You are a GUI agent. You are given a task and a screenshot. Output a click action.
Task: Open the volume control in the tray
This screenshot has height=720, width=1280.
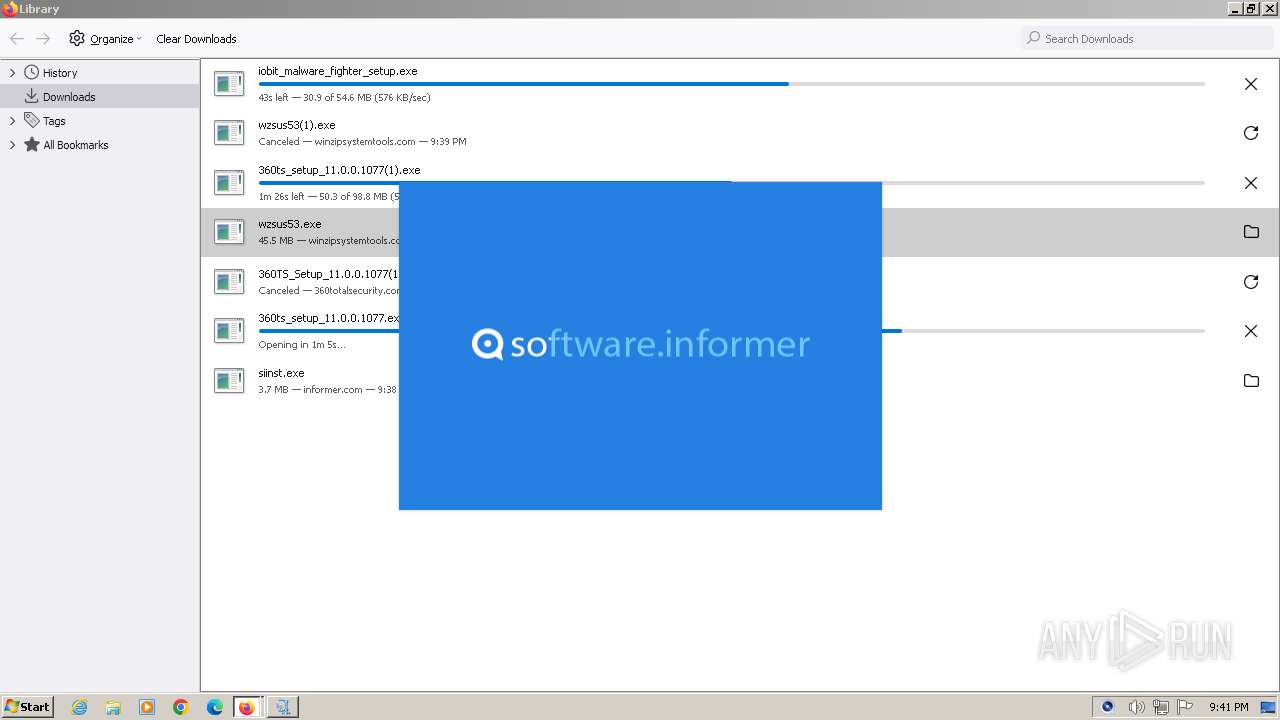(1136, 707)
